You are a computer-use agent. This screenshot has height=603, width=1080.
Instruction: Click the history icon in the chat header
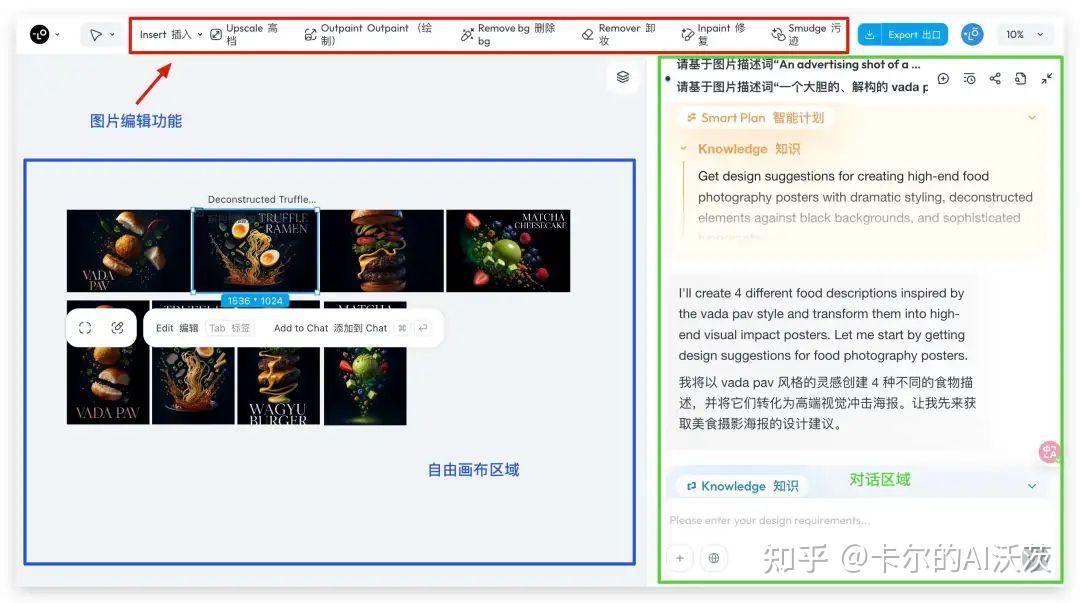coord(970,78)
